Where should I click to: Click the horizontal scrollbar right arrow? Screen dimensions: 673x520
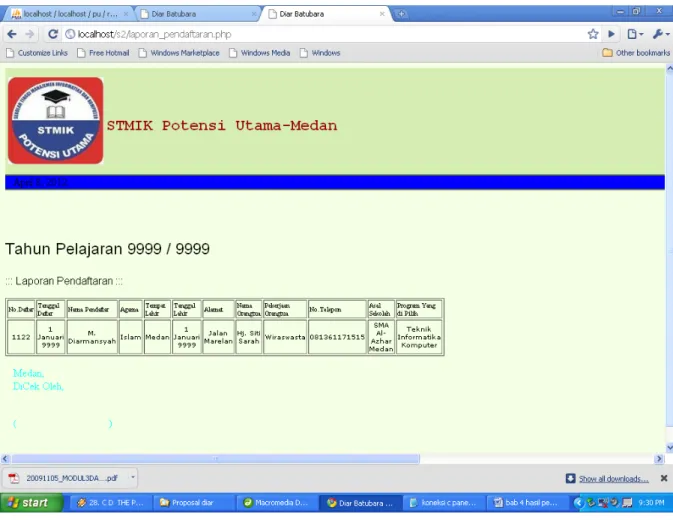click(x=659, y=459)
